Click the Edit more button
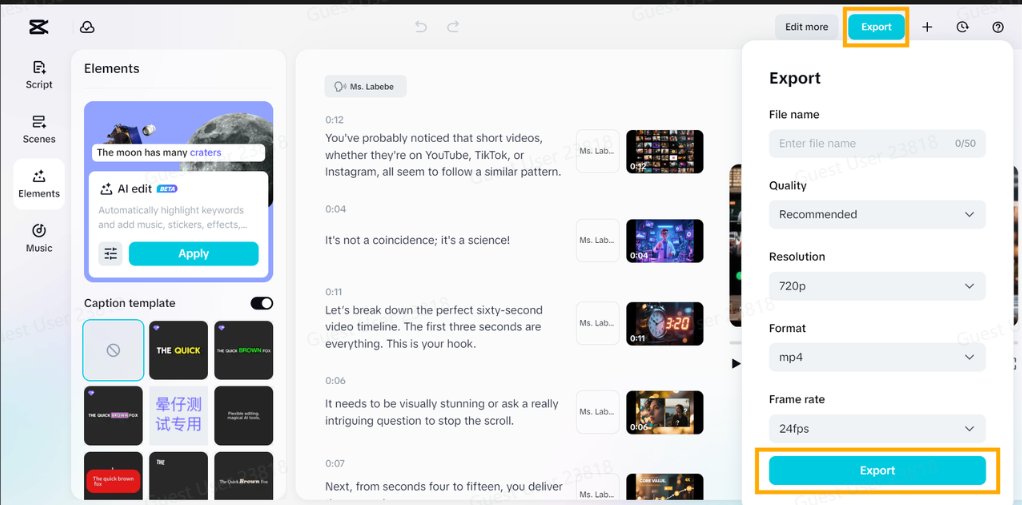Screen dimensions: 1022x505 click(x=806, y=27)
